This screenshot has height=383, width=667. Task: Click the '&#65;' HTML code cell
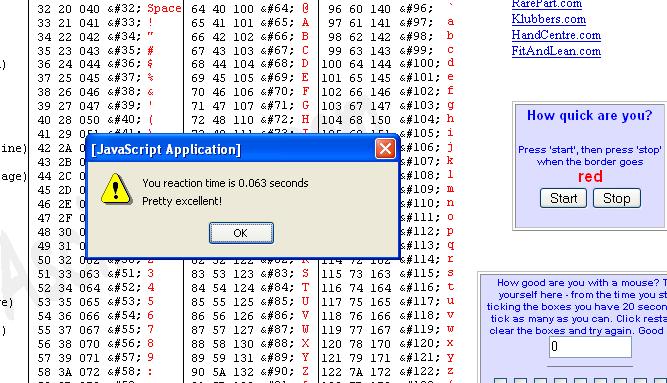pos(277,23)
